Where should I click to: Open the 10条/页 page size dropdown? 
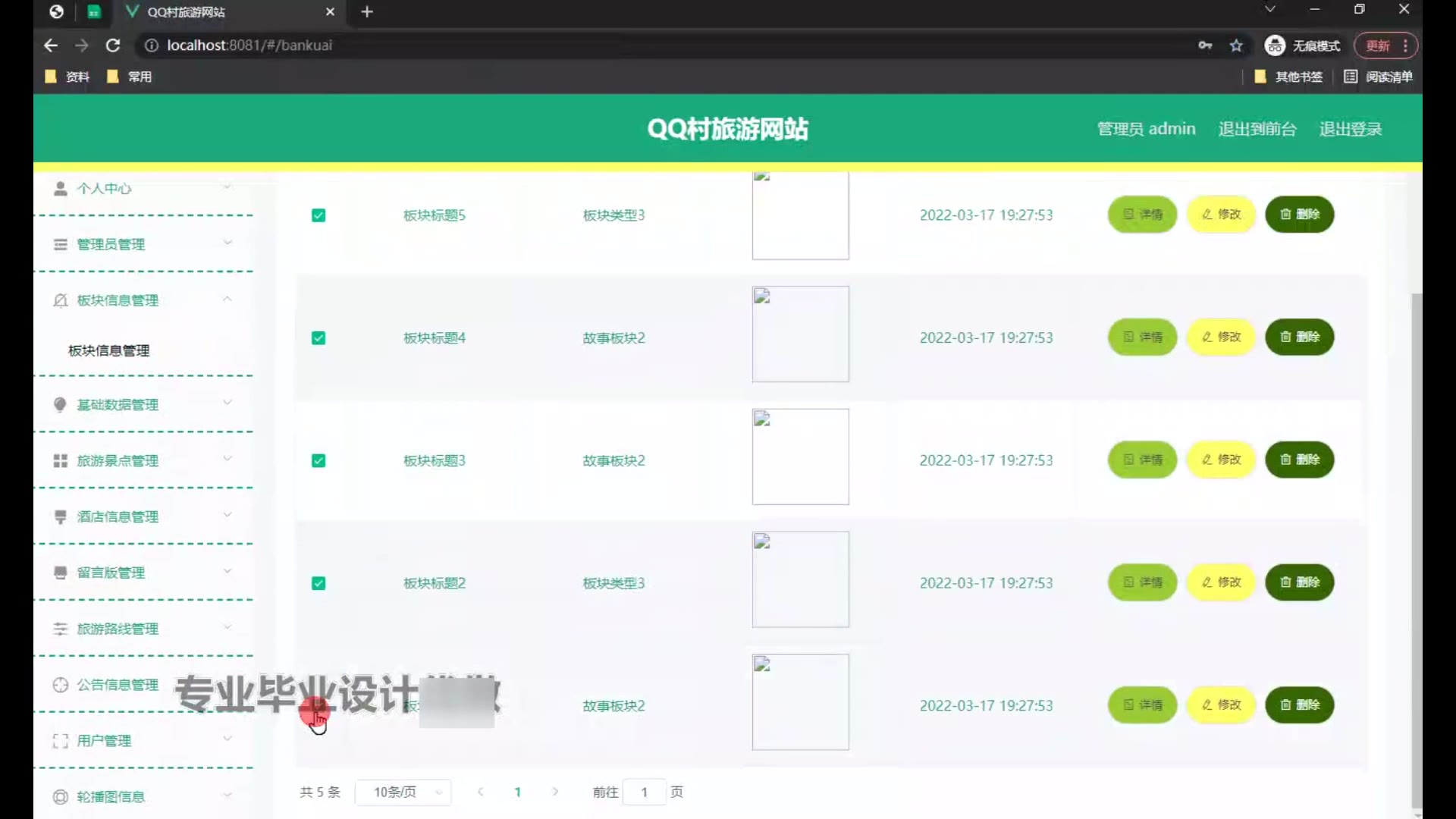403,792
